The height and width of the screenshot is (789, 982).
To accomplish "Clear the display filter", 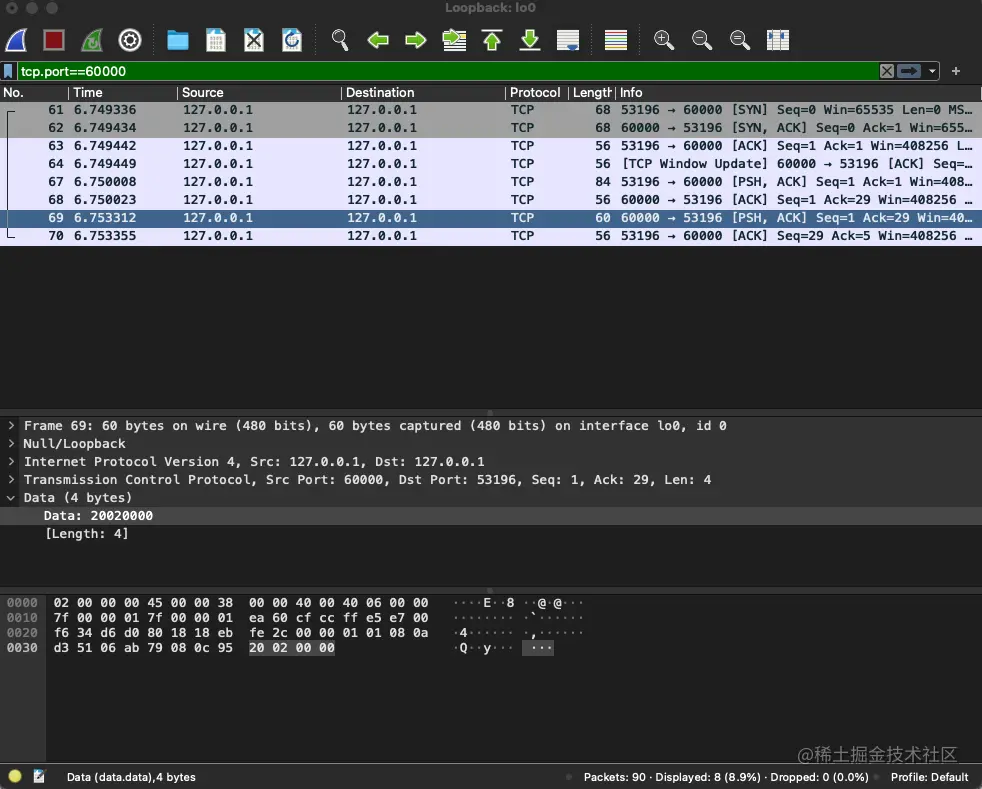I will tap(887, 71).
